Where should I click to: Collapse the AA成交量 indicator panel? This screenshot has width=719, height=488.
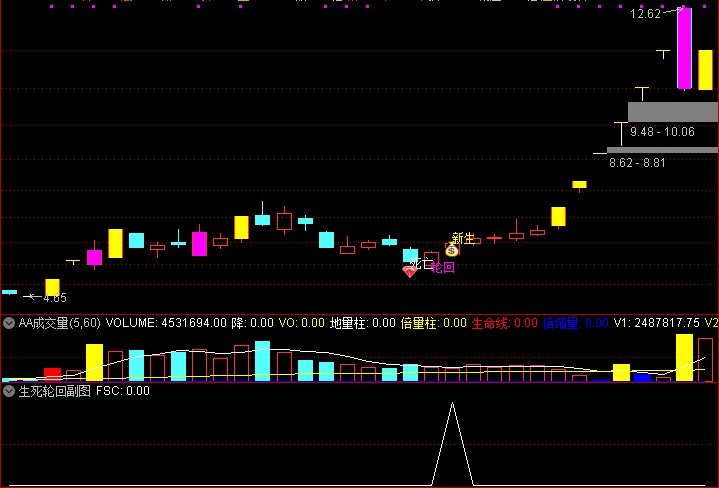pos(9,323)
